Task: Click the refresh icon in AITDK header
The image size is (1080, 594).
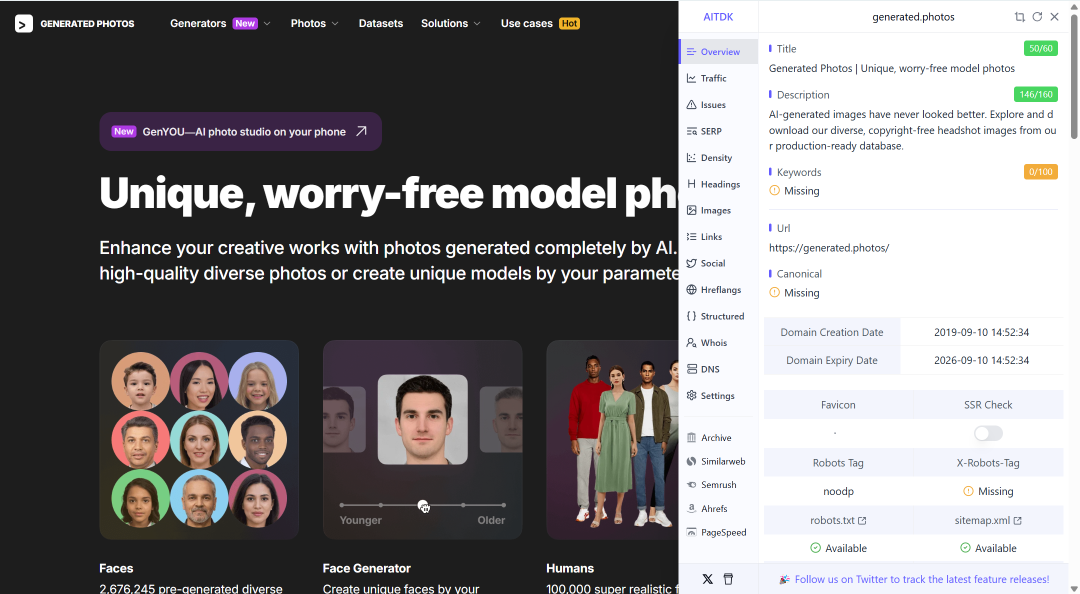Action: point(1037,17)
